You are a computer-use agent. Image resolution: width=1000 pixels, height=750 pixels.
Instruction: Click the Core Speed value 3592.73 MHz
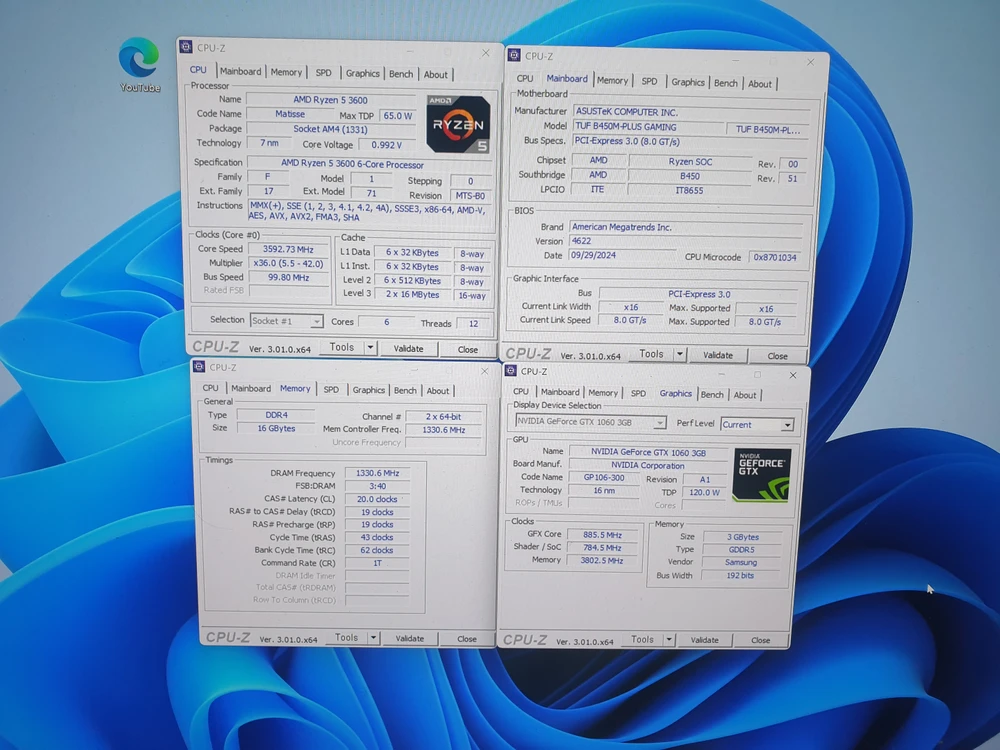click(288, 249)
